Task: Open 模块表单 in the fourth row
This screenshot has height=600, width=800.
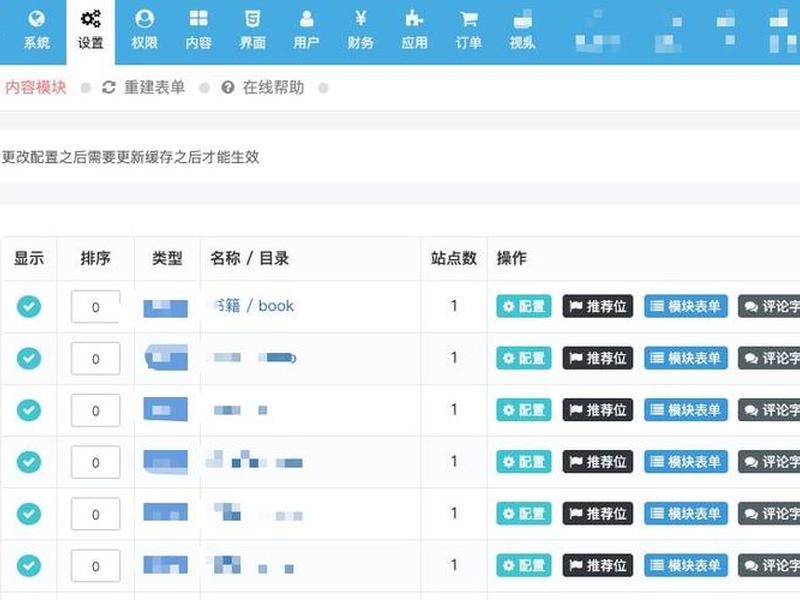Action: pos(686,462)
